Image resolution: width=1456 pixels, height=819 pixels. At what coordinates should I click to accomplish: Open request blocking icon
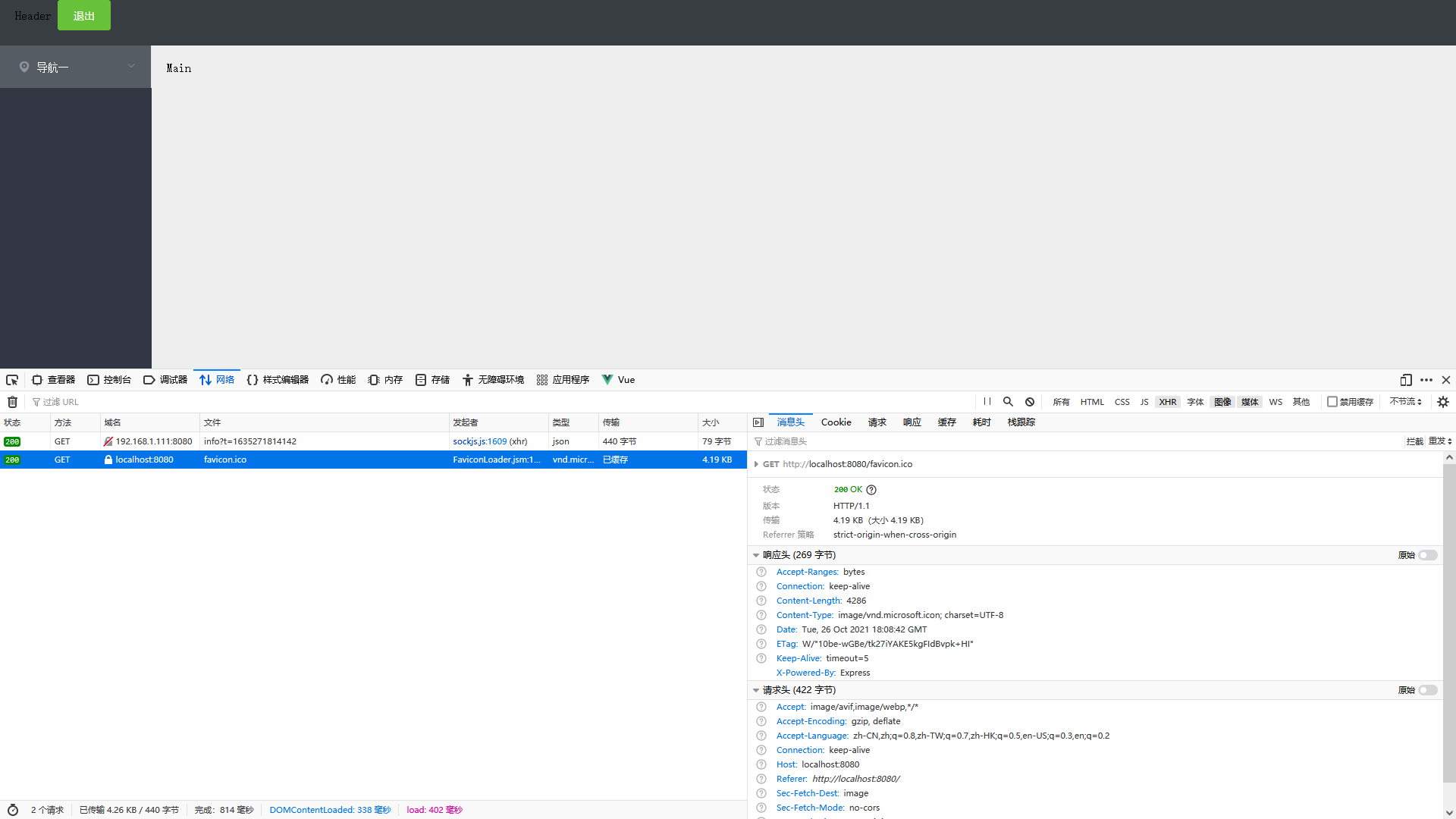coord(1030,402)
